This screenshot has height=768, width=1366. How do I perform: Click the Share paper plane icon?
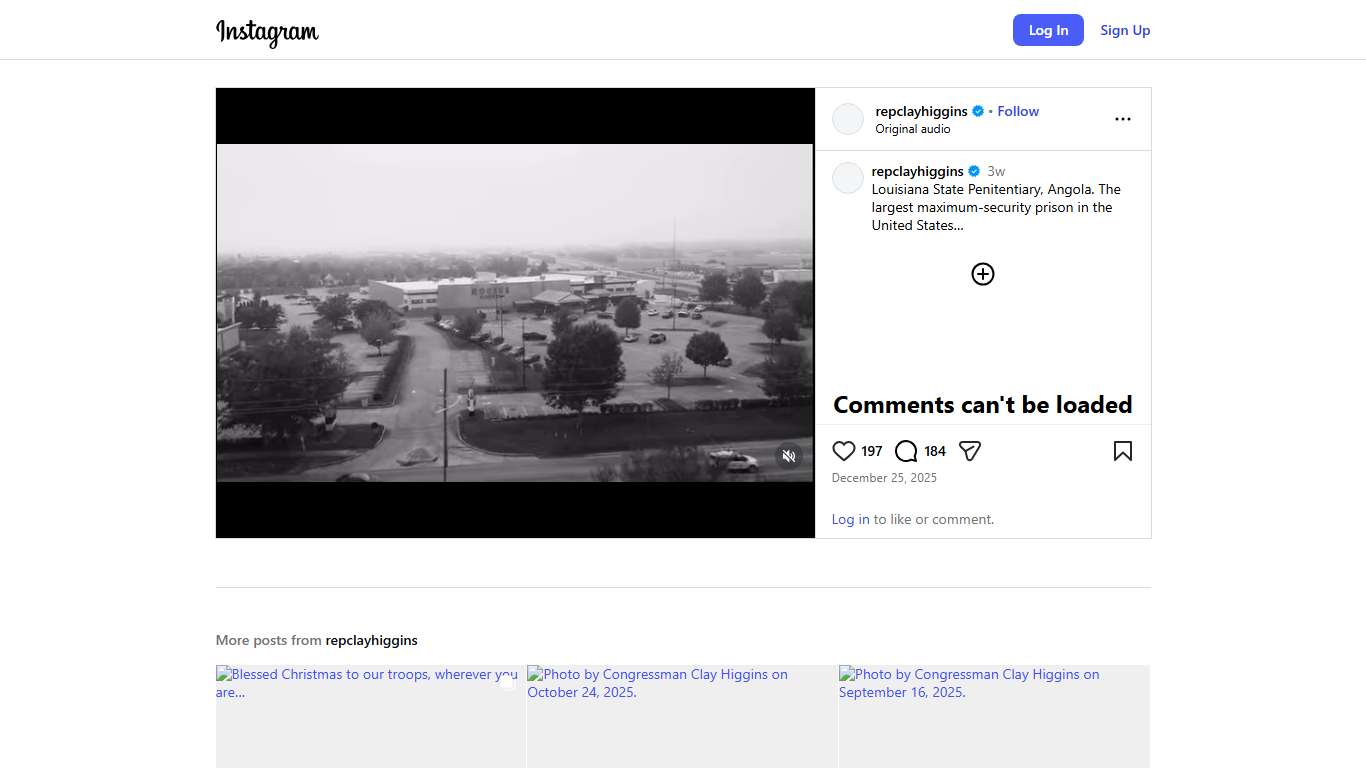click(969, 451)
